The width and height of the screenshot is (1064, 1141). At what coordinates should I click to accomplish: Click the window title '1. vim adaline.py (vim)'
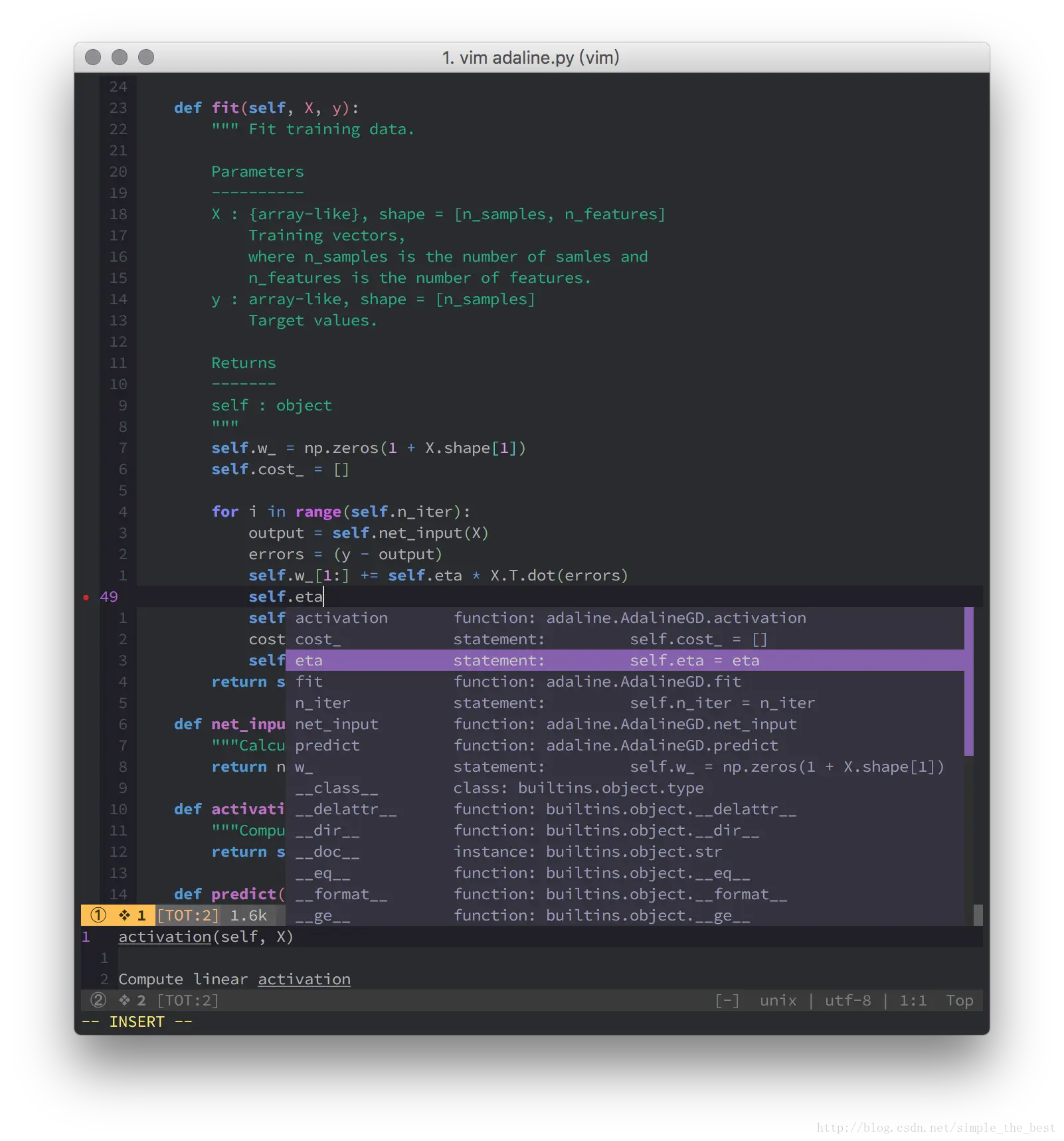click(x=531, y=58)
